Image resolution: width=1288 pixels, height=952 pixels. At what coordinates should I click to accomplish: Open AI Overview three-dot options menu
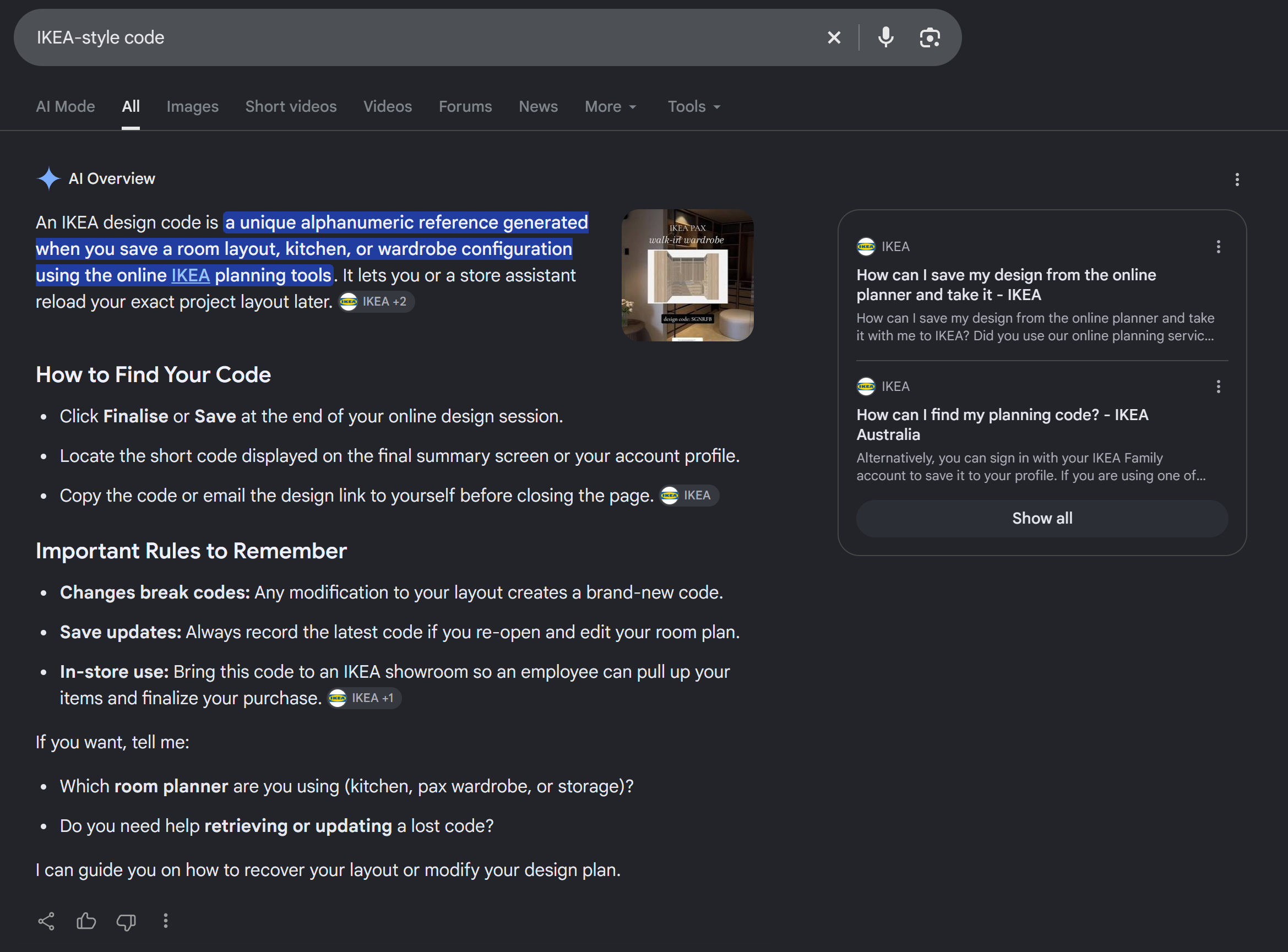coord(1237,180)
